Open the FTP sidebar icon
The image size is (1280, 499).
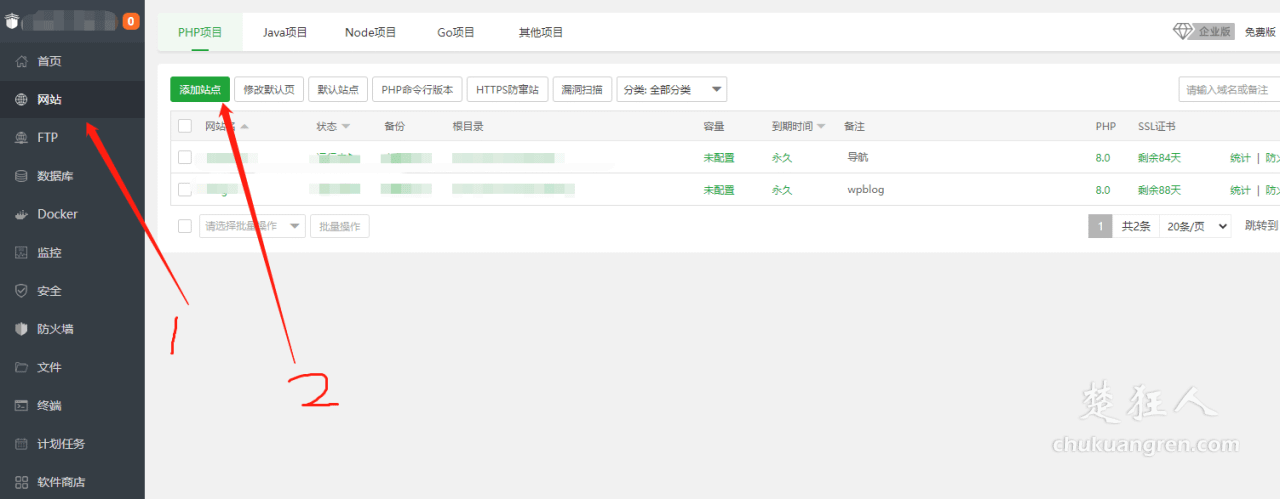[21, 138]
